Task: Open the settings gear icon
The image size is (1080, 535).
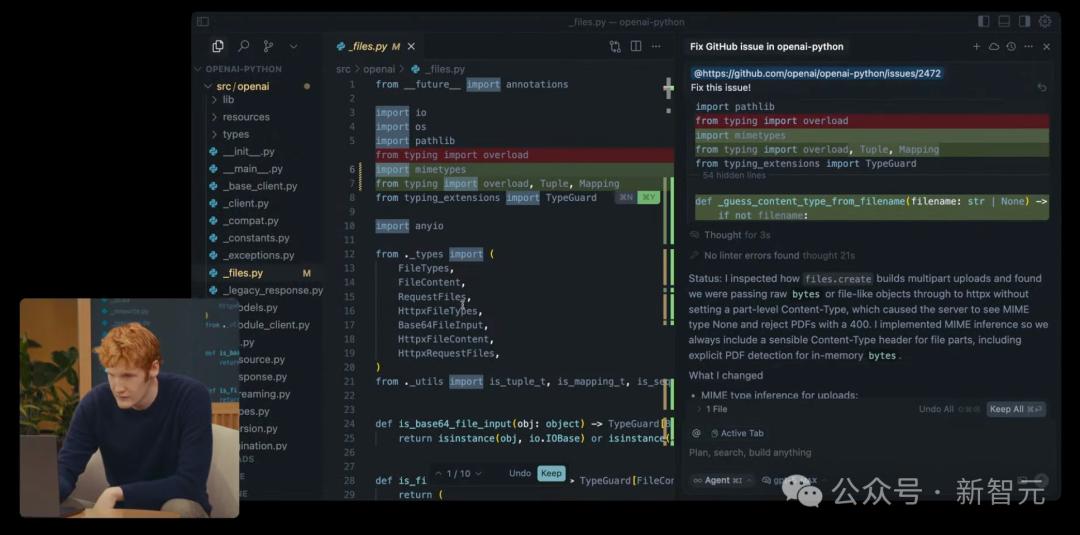Action: coord(1045,21)
